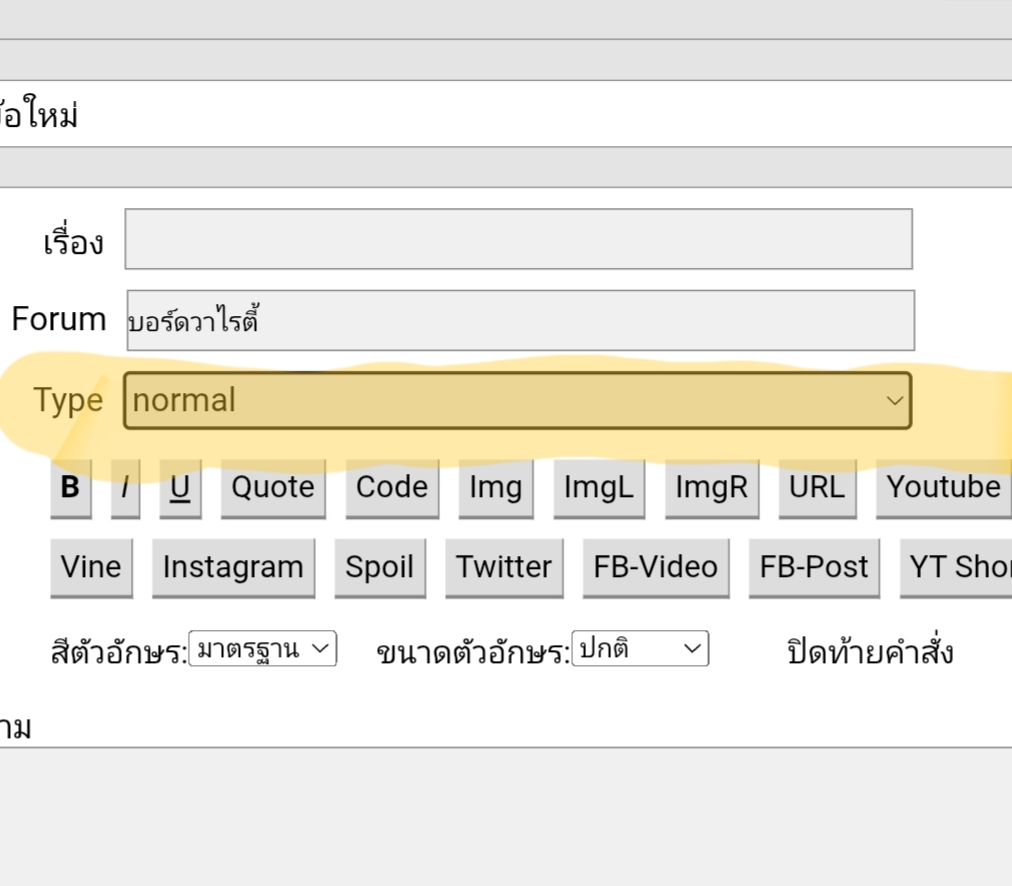1012x886 pixels.
Task: Insert an FB-Video embed
Action: click(656, 567)
